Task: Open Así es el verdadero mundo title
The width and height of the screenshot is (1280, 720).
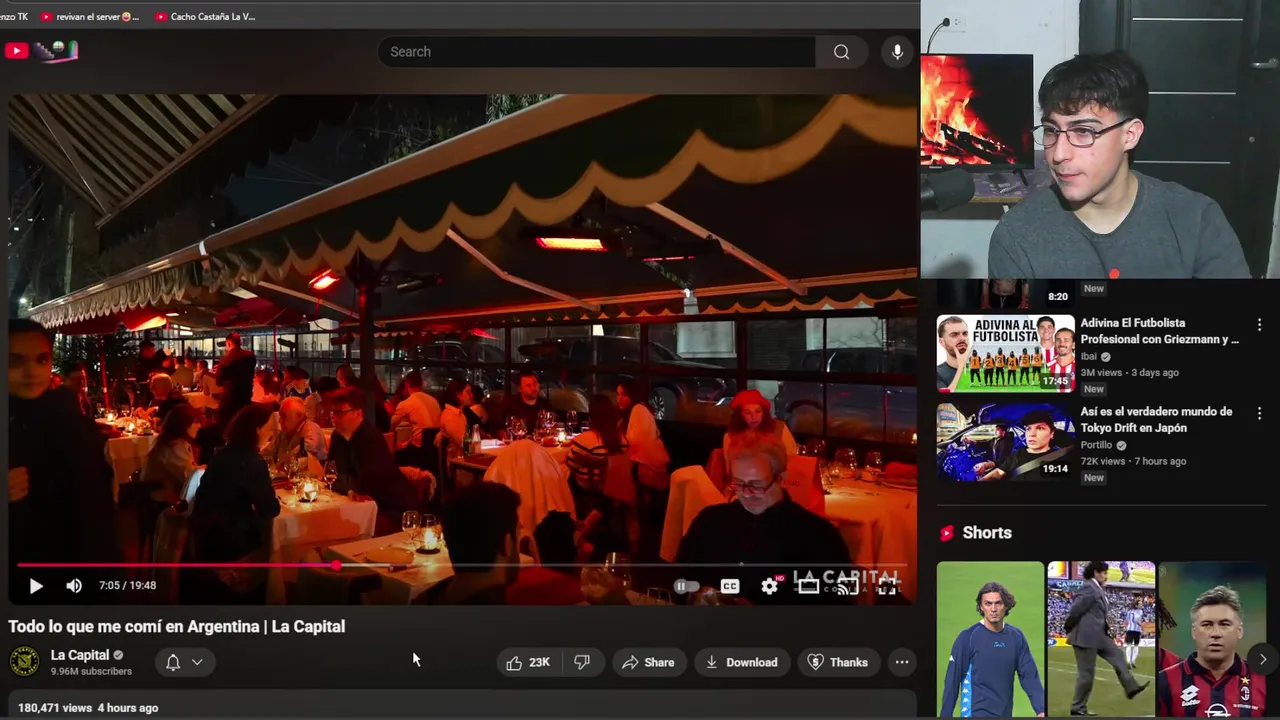Action: click(1156, 420)
